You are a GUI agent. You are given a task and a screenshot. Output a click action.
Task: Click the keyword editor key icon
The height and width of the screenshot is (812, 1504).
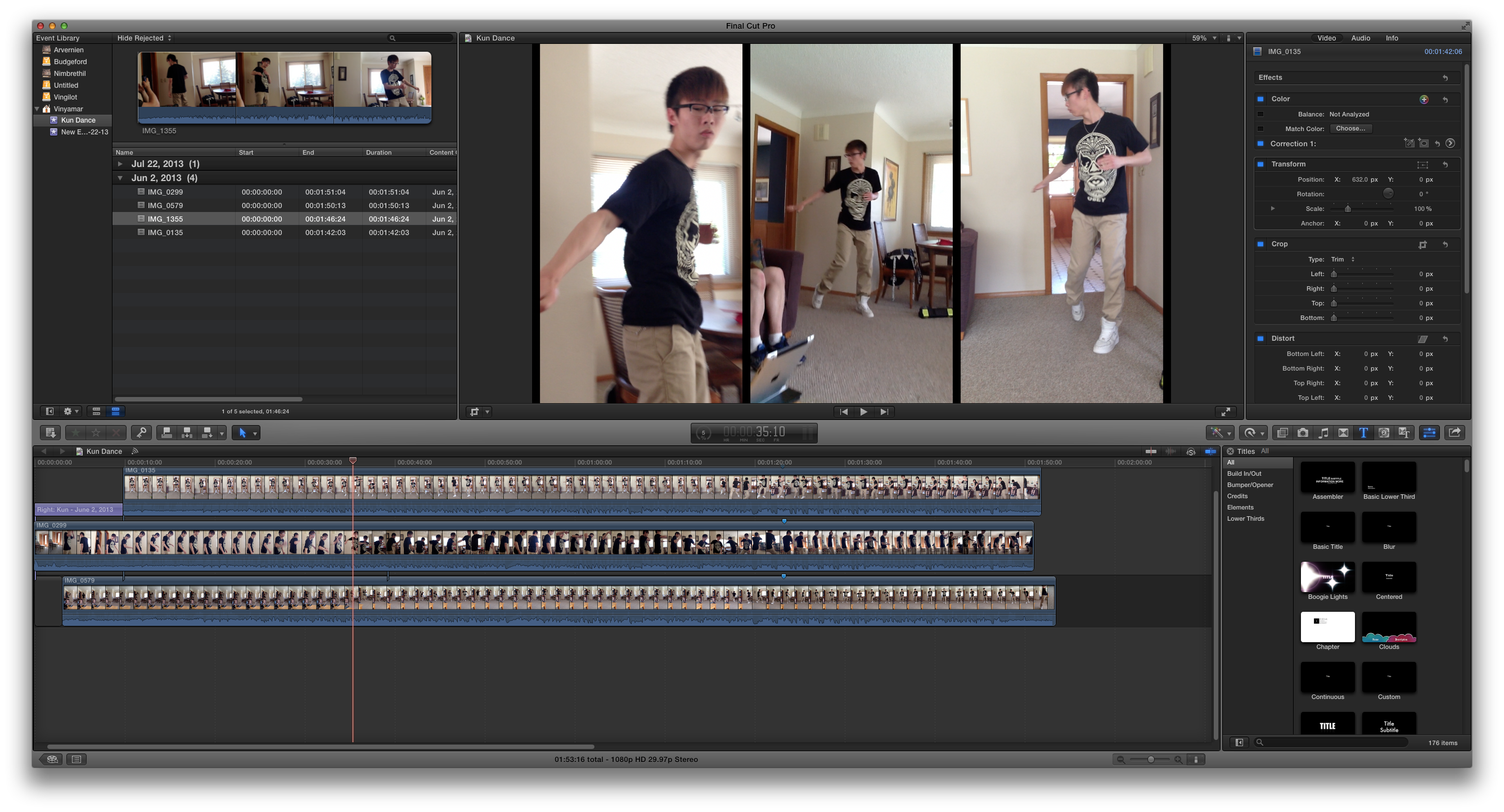pyautogui.click(x=141, y=432)
